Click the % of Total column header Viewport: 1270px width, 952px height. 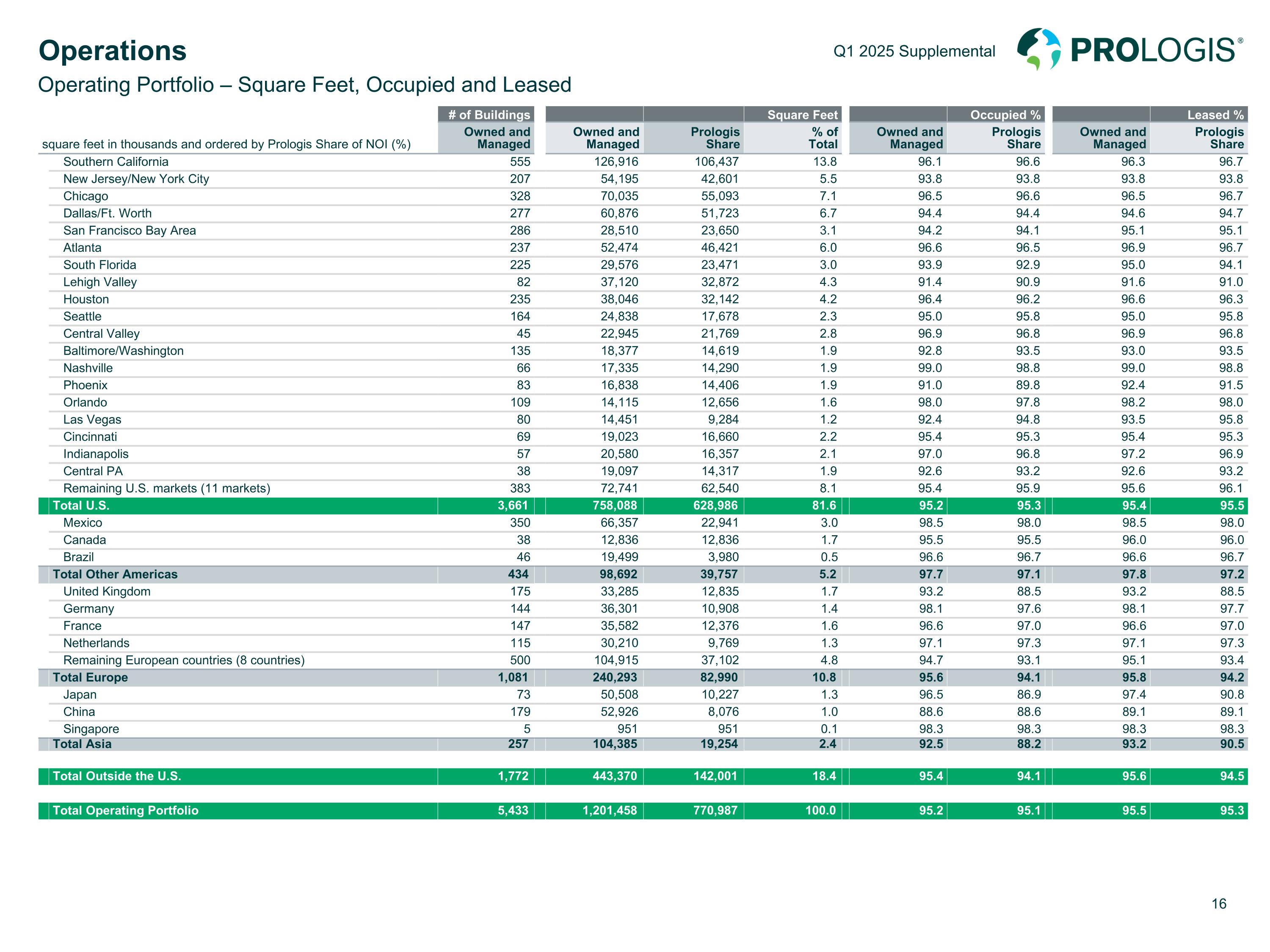point(824,138)
